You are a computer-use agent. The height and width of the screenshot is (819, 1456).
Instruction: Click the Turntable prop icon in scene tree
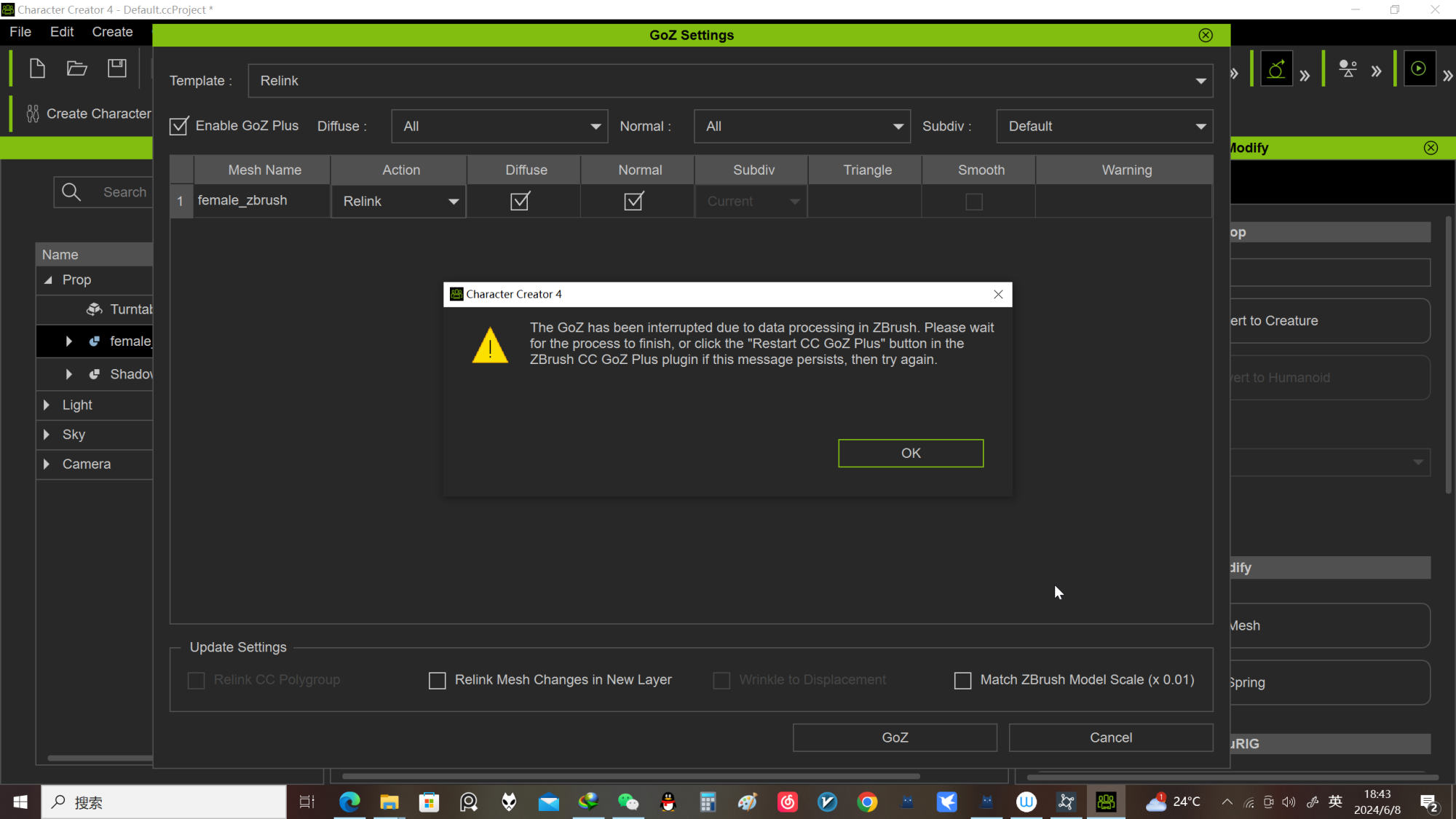pyautogui.click(x=95, y=309)
